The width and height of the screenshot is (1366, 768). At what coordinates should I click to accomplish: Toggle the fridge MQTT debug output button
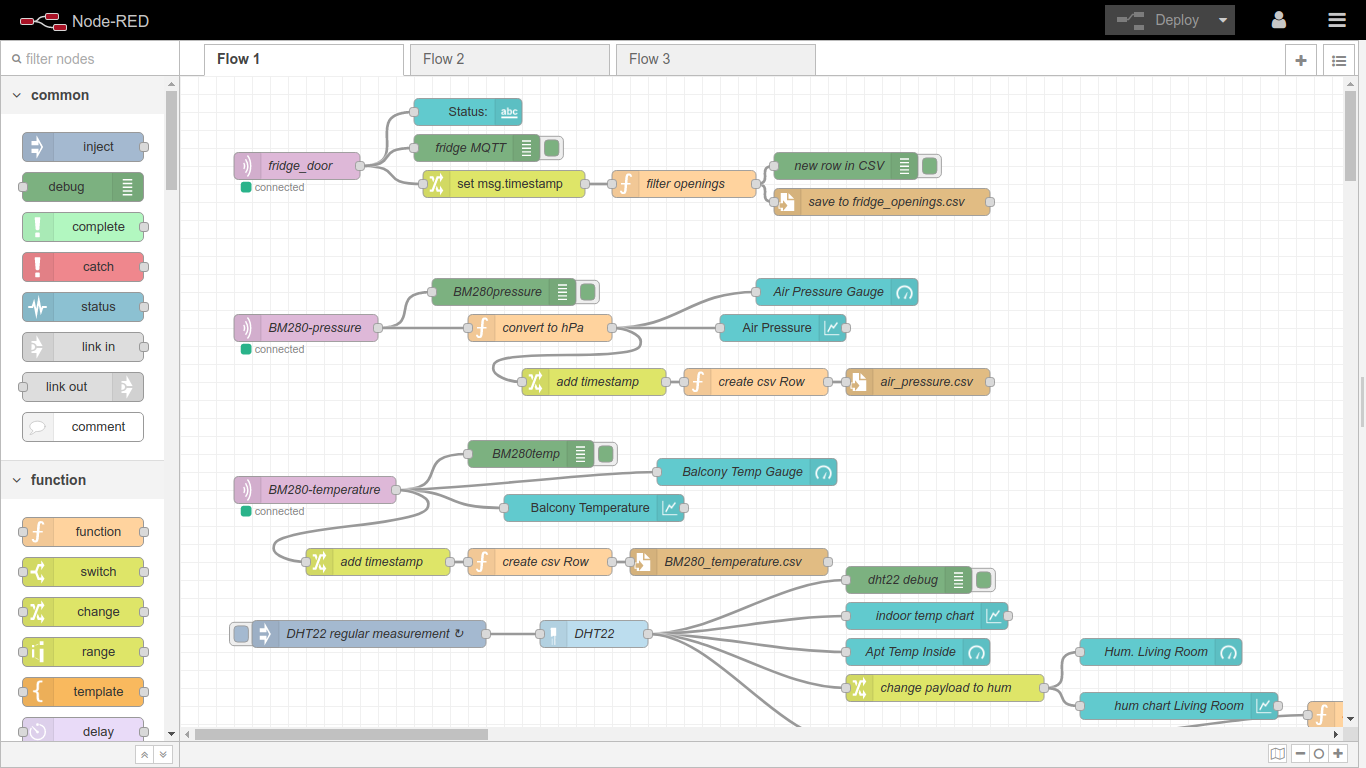point(552,148)
